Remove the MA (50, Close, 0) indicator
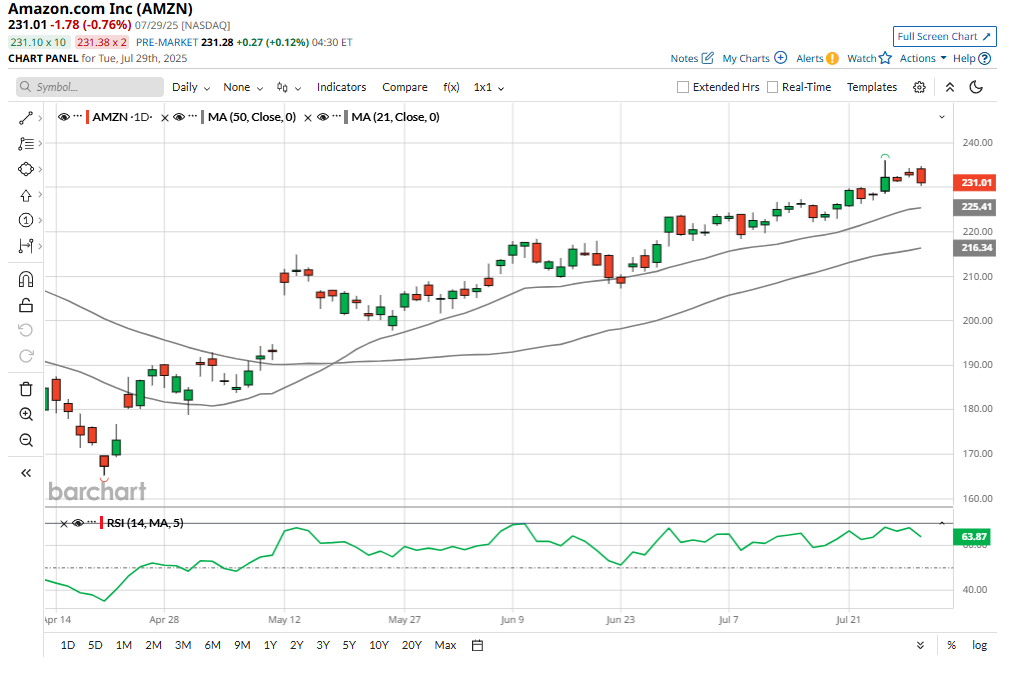This screenshot has width=1023, height=686. (164, 118)
